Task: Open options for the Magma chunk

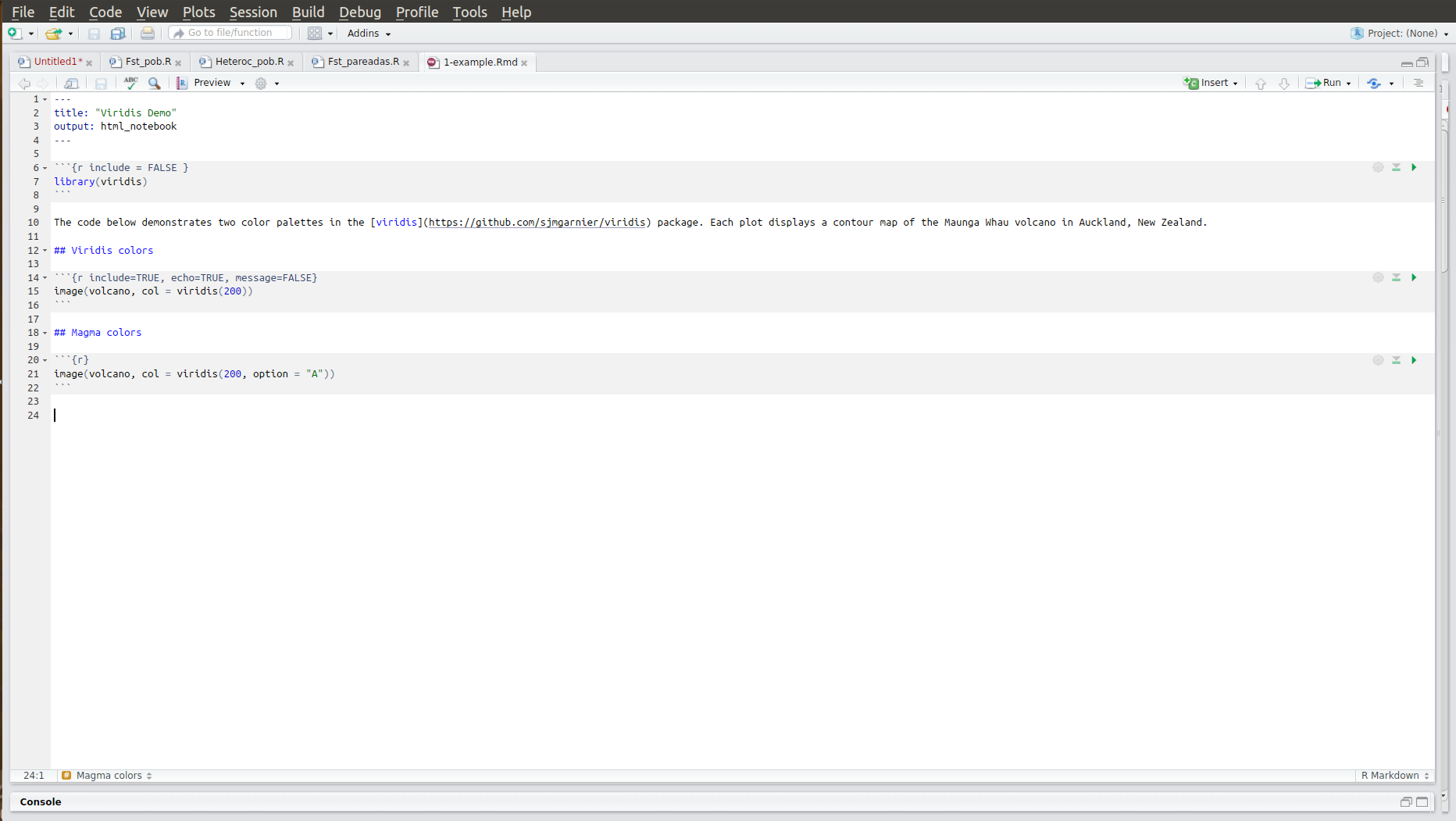Action: pos(1378,360)
